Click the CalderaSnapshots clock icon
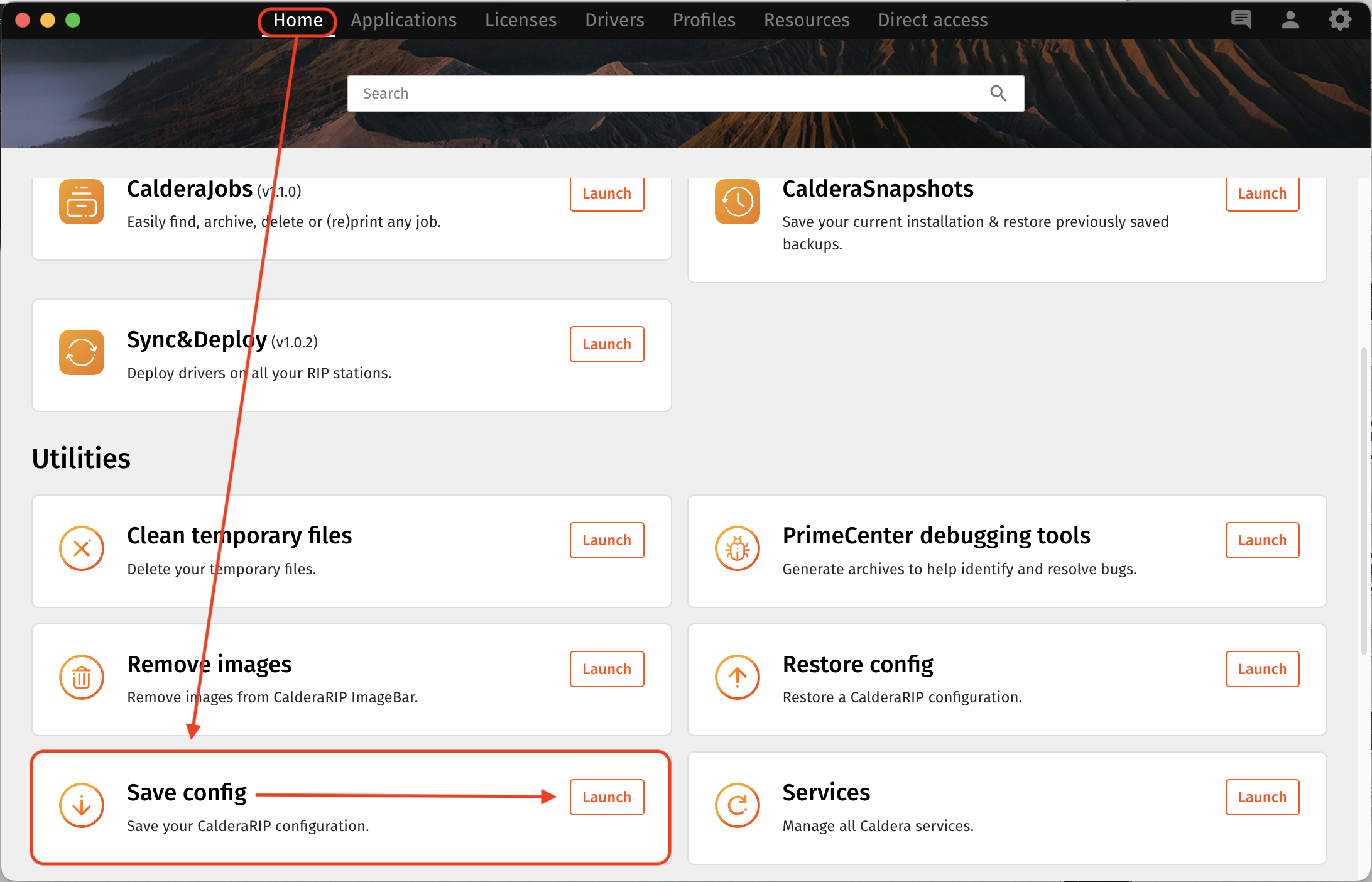1372x882 pixels. point(737,202)
